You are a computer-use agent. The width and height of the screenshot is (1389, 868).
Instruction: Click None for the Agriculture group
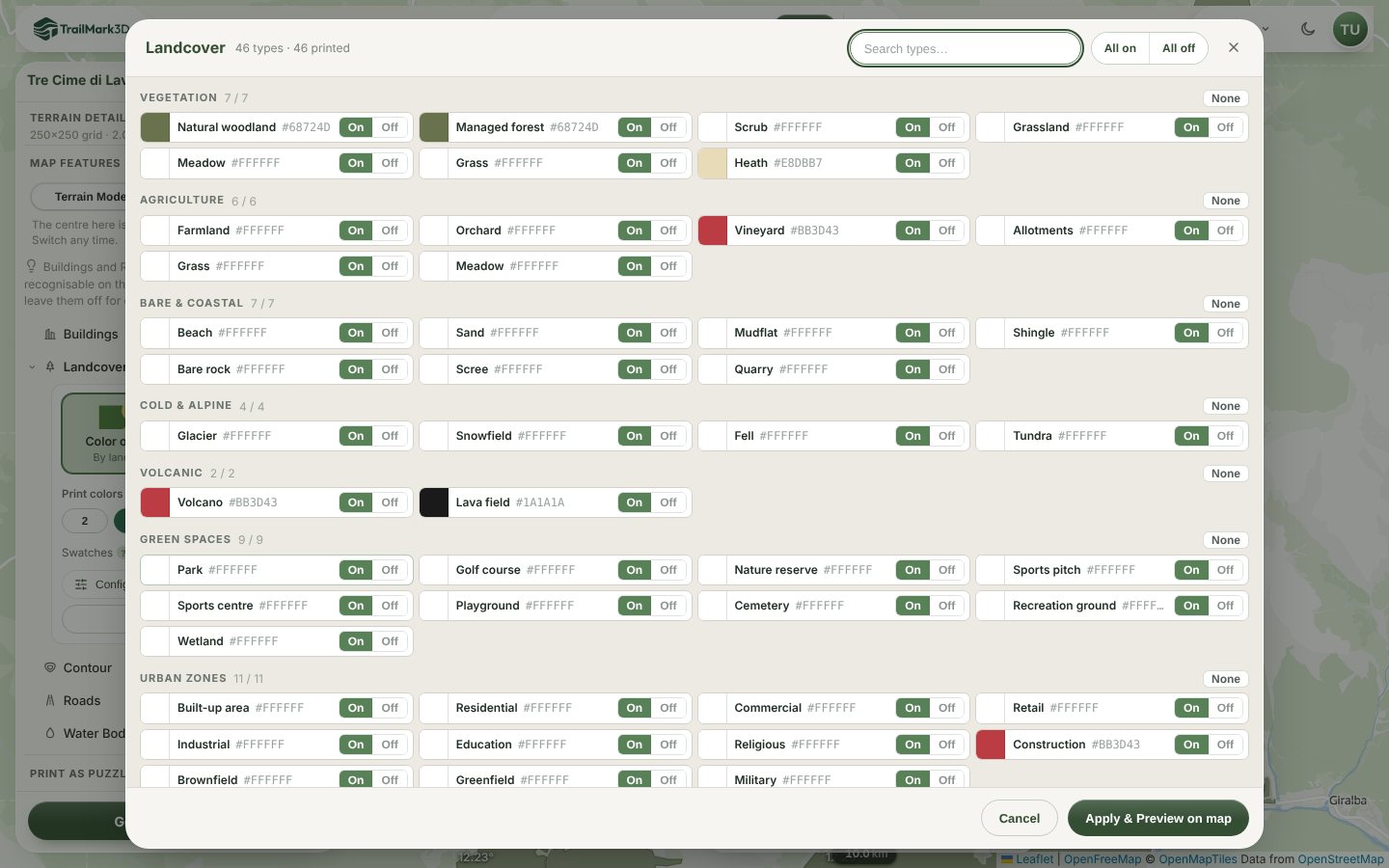(x=1226, y=201)
